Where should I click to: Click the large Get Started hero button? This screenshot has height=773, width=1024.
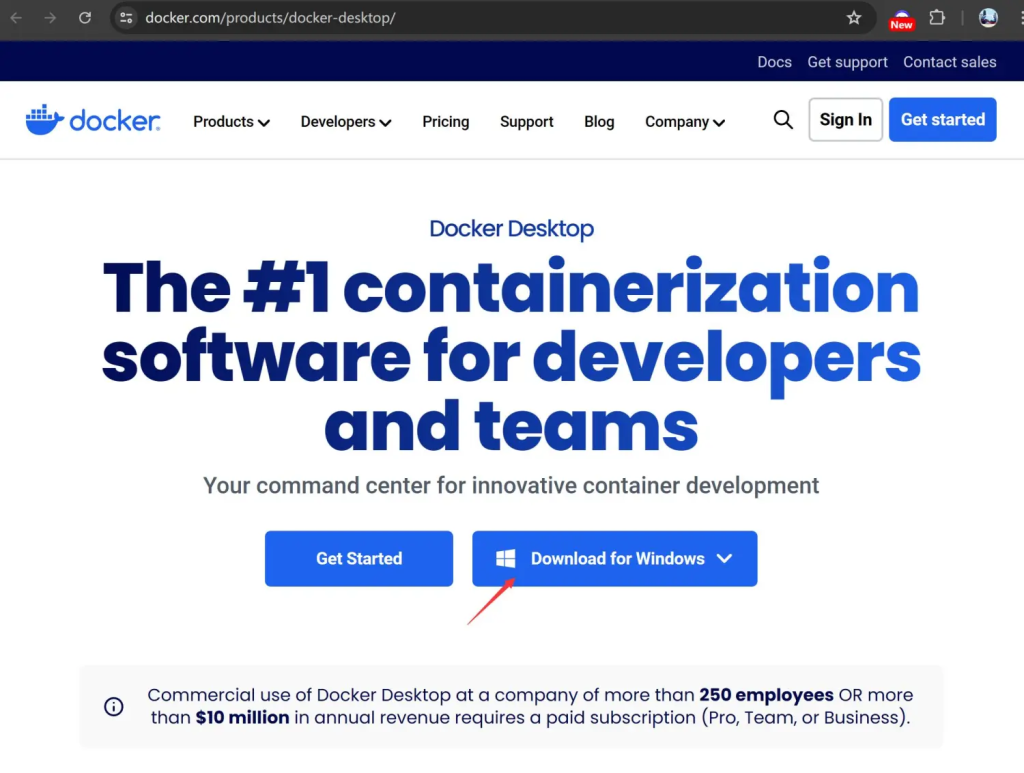tap(359, 558)
